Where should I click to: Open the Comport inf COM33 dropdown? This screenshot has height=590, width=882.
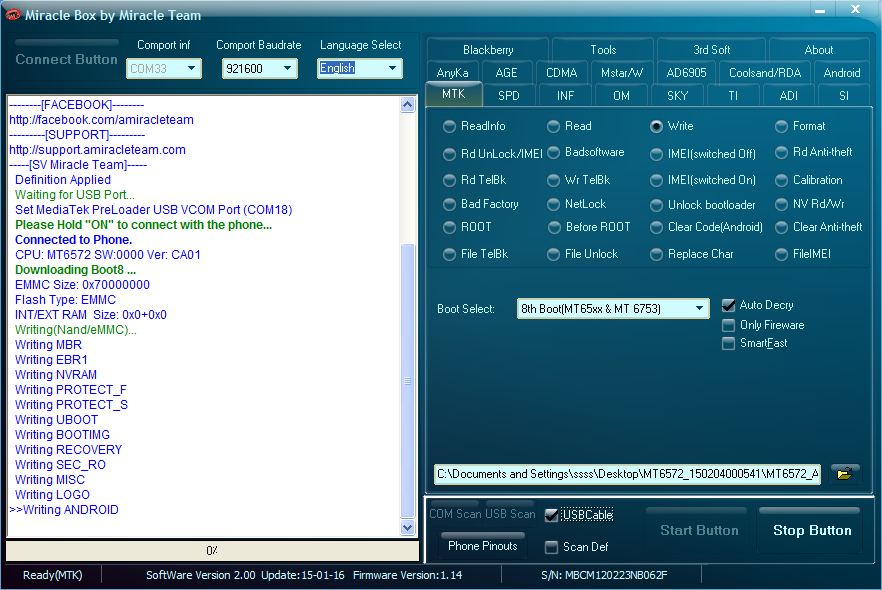[191, 69]
